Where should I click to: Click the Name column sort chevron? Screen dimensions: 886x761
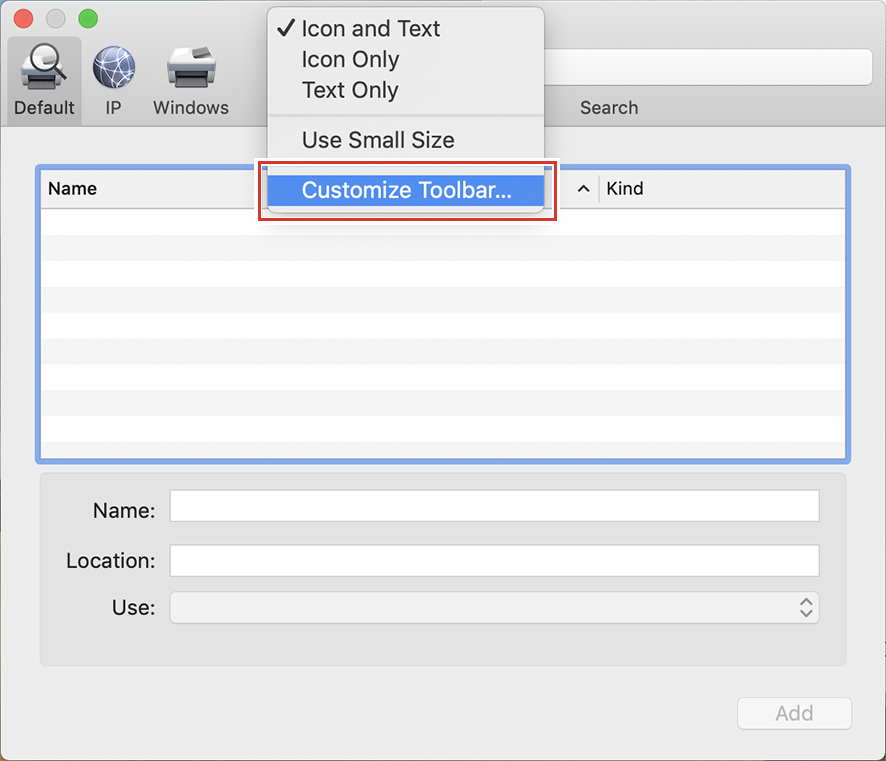pyautogui.click(x=583, y=188)
